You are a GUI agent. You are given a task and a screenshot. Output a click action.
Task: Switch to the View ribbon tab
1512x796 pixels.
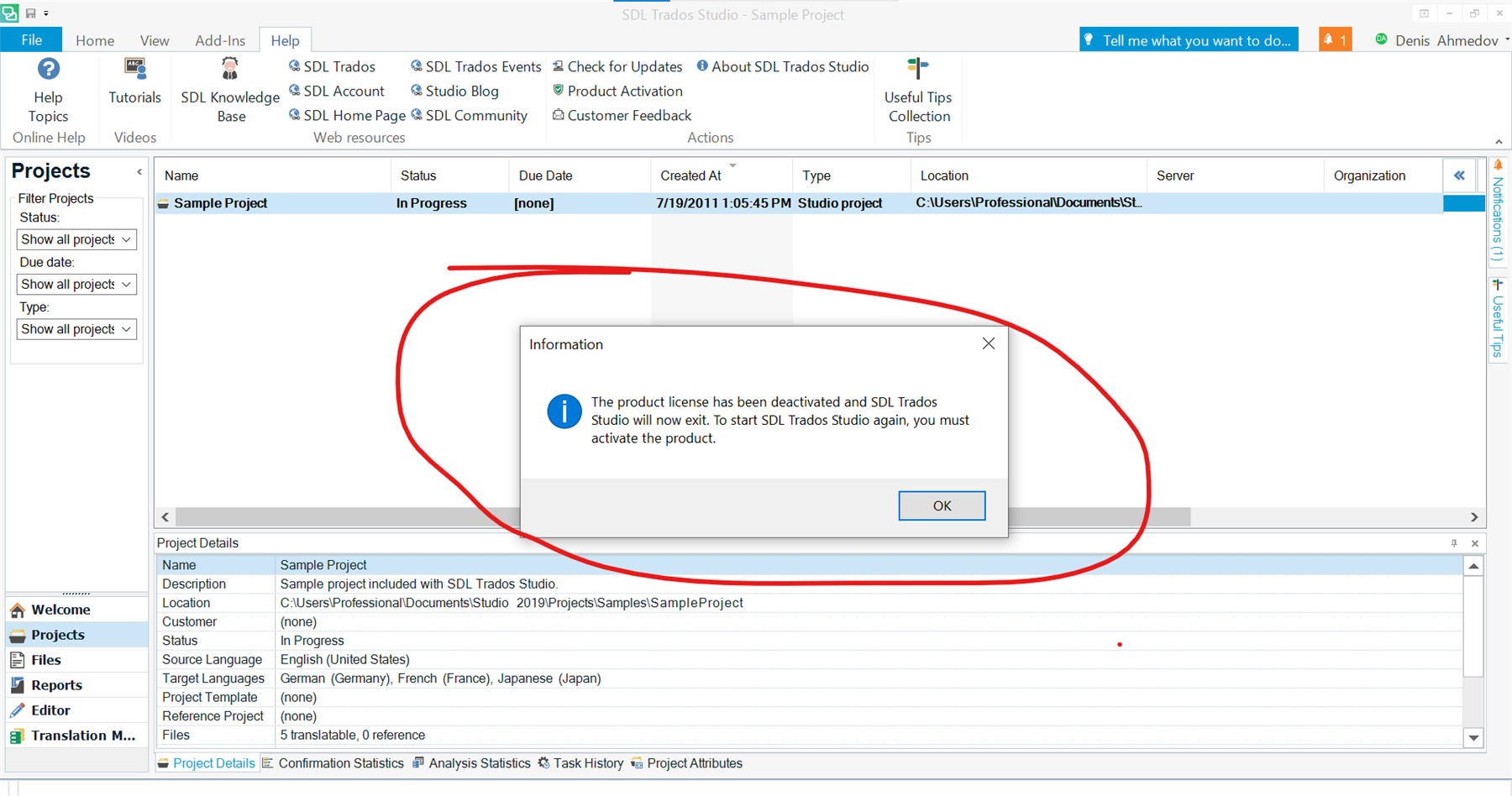click(x=155, y=40)
